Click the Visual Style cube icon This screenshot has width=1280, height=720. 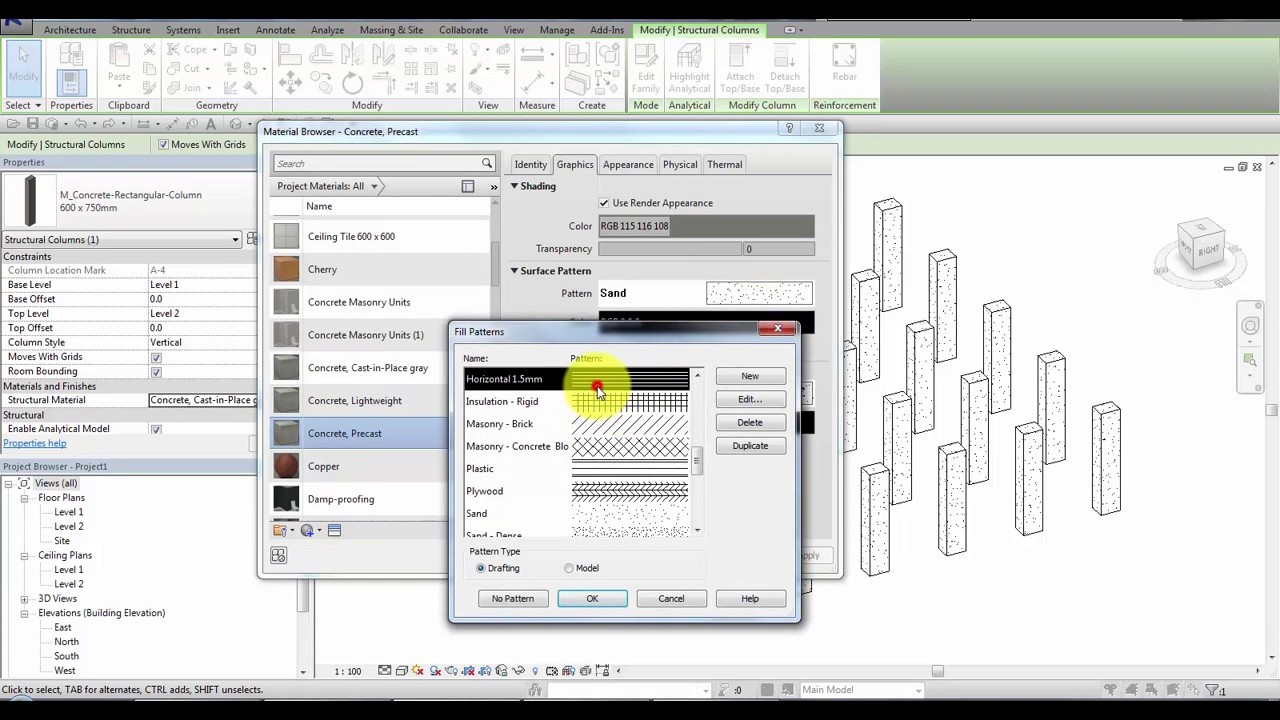pos(401,671)
